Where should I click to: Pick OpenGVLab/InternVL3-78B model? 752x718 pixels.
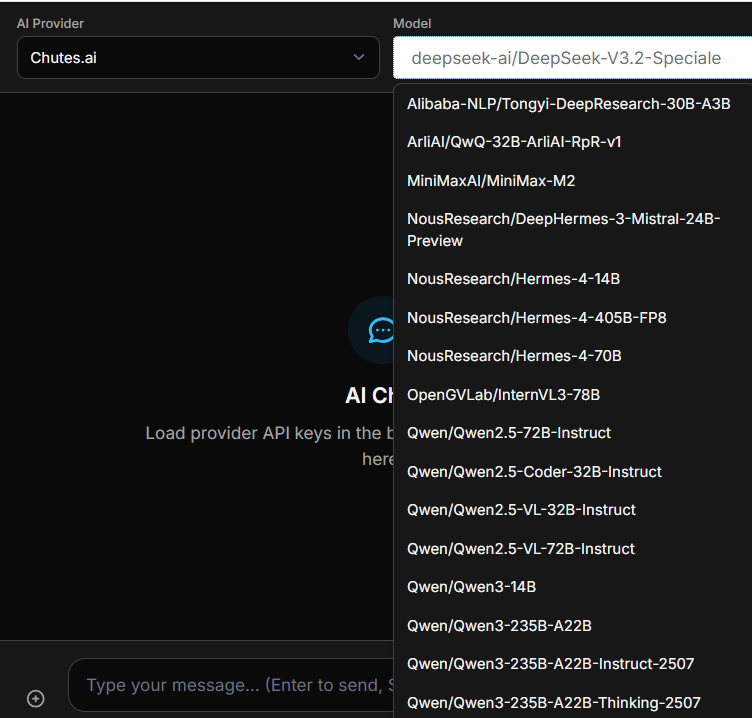[x=503, y=395]
